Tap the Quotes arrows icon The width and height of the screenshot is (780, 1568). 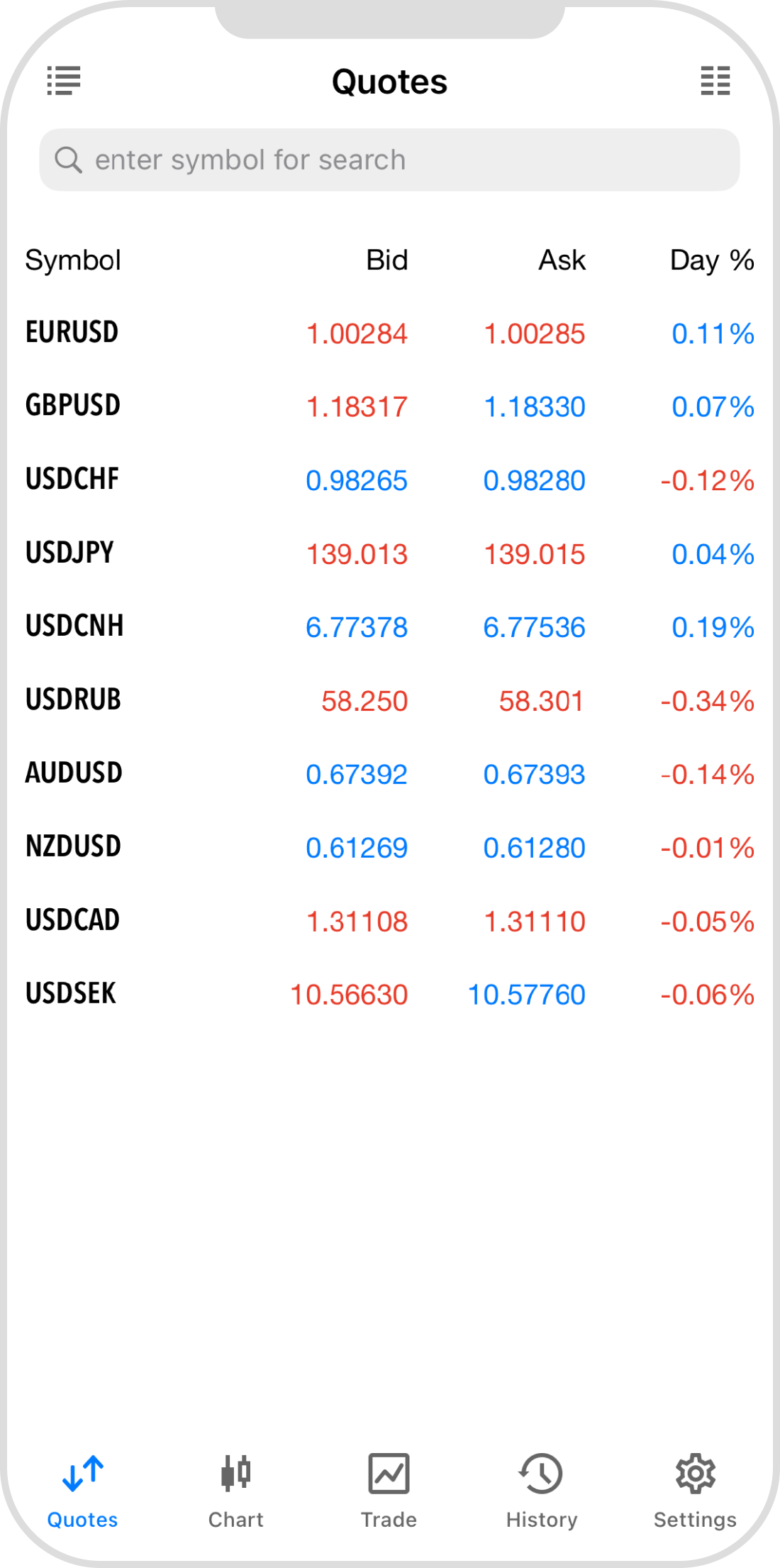tap(83, 1473)
